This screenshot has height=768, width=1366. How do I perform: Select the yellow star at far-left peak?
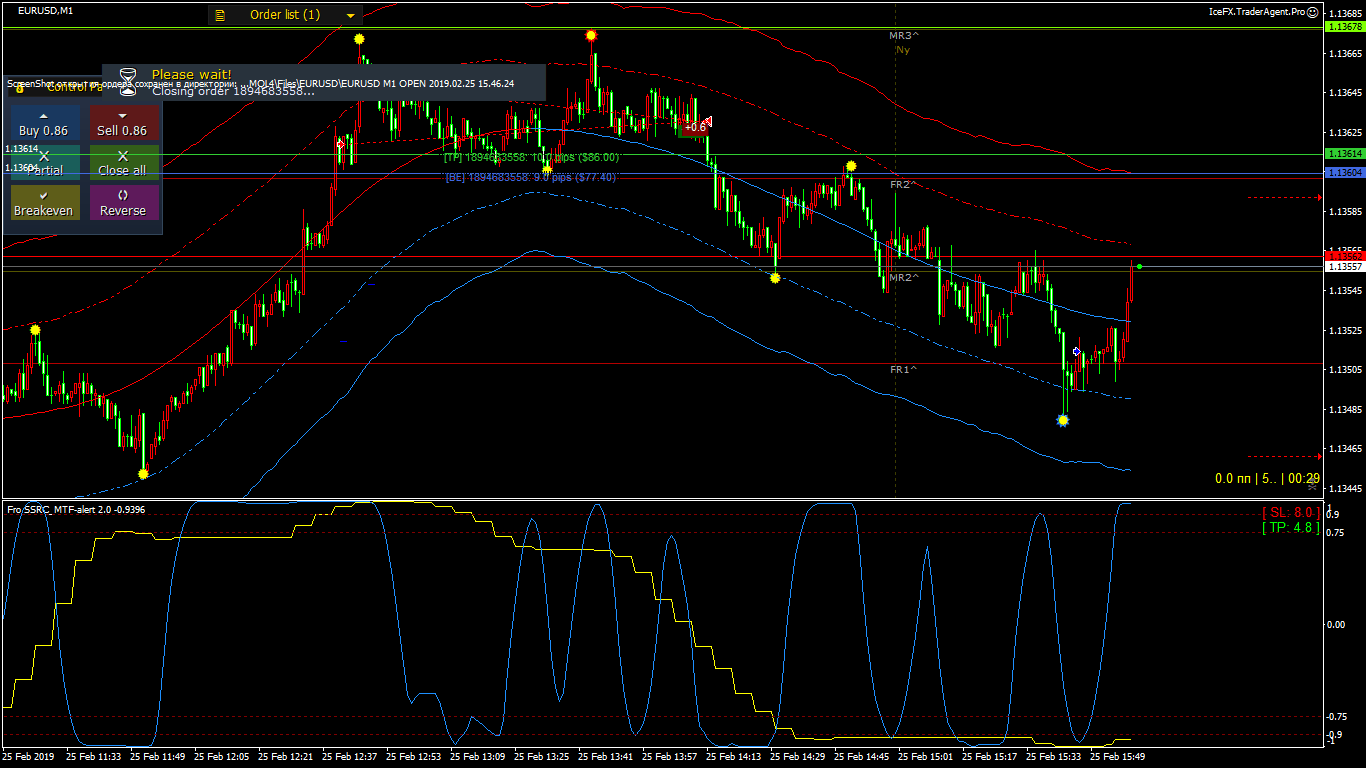(x=35, y=329)
